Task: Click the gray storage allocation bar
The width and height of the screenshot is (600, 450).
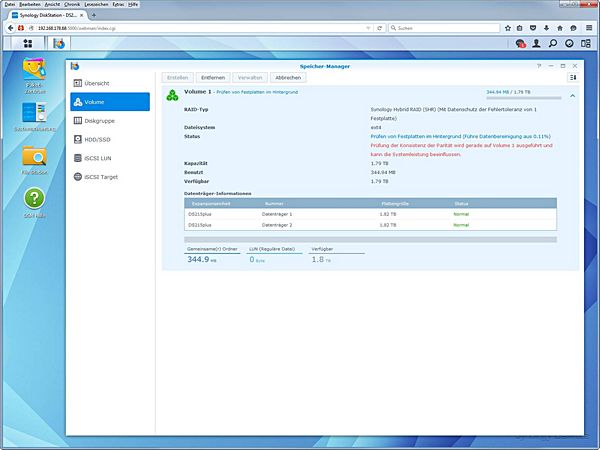Action: click(x=370, y=240)
